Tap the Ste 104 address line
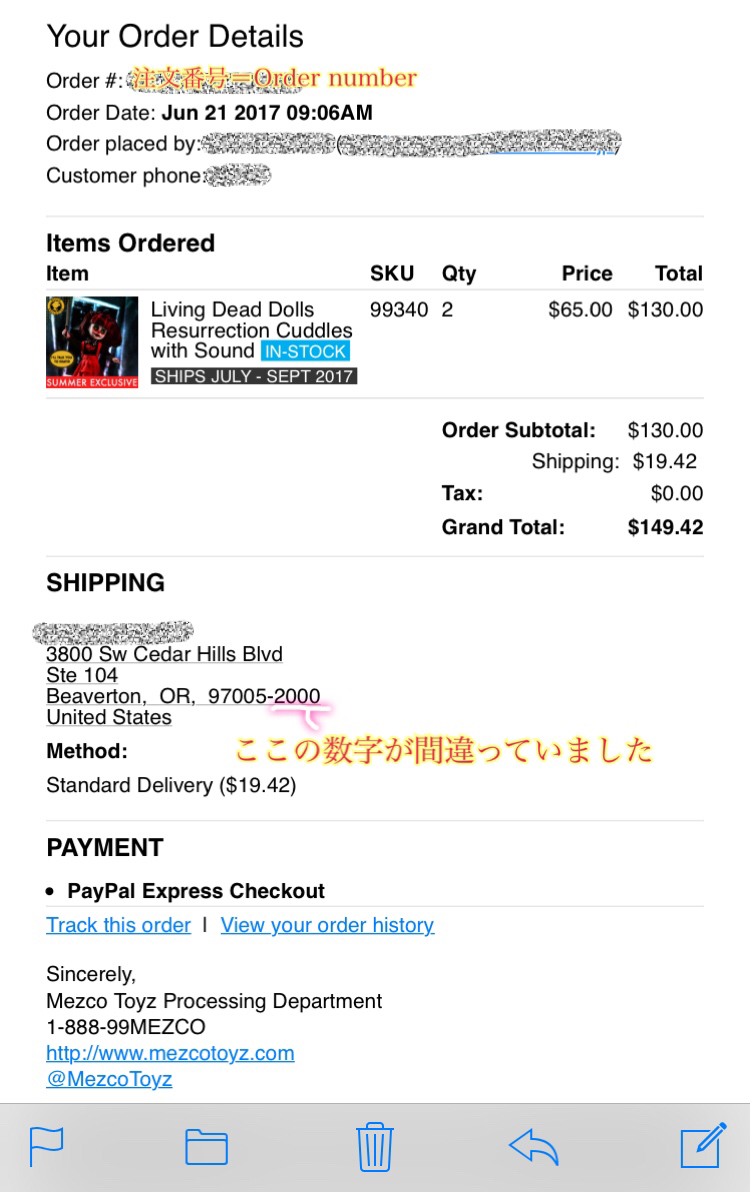The image size is (750, 1192). (x=82, y=675)
